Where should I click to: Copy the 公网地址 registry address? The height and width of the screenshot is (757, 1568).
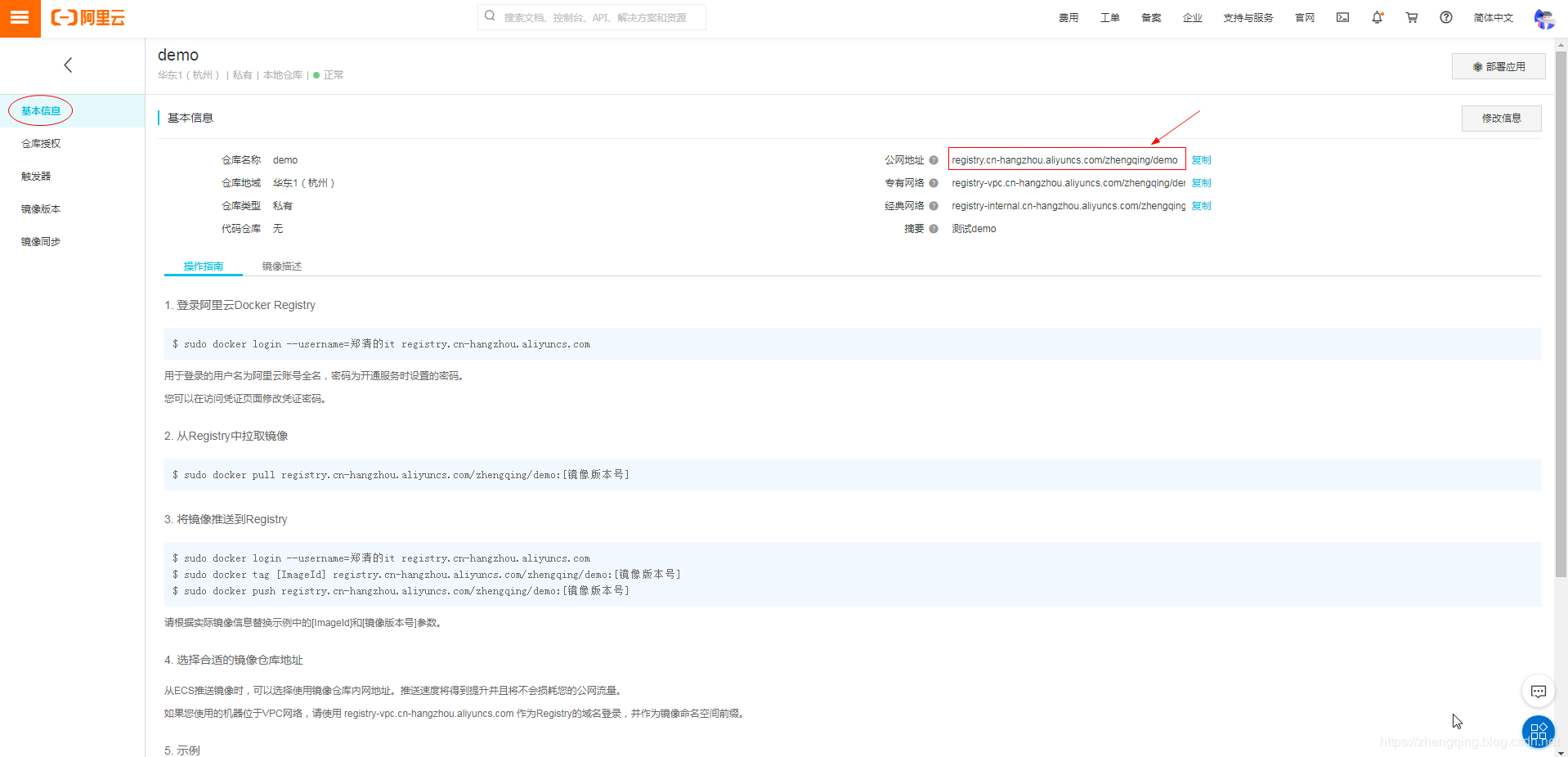click(1201, 160)
